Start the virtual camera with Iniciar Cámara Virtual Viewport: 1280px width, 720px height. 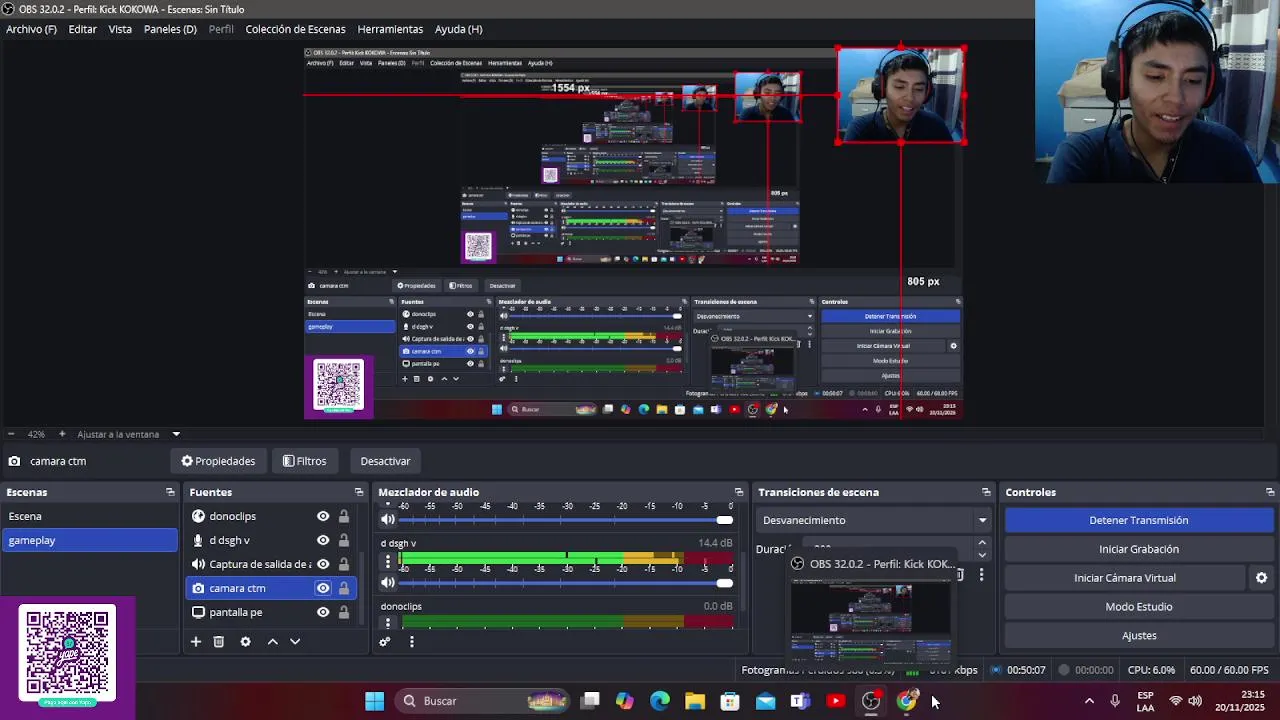1125,578
